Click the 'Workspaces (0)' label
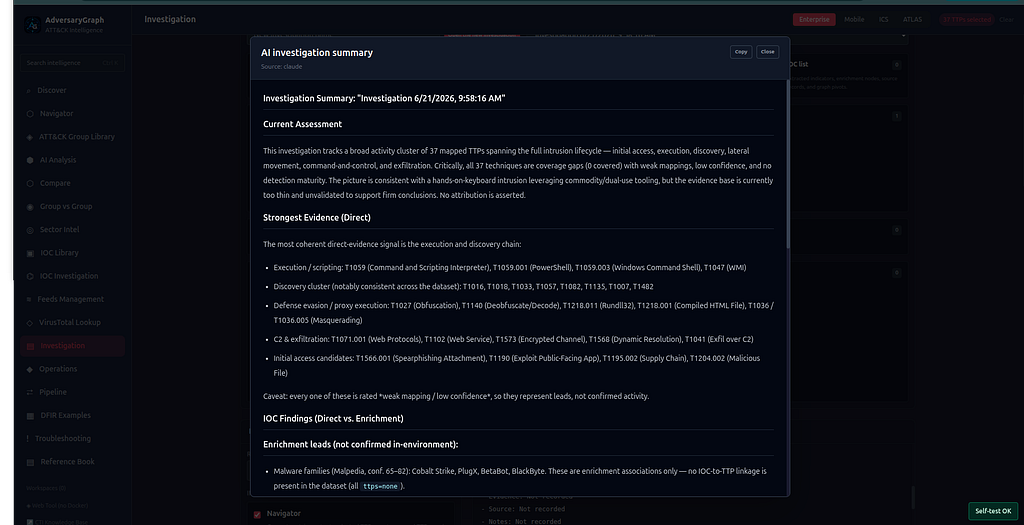Viewport: 1024px width, 525px height. tap(46, 488)
